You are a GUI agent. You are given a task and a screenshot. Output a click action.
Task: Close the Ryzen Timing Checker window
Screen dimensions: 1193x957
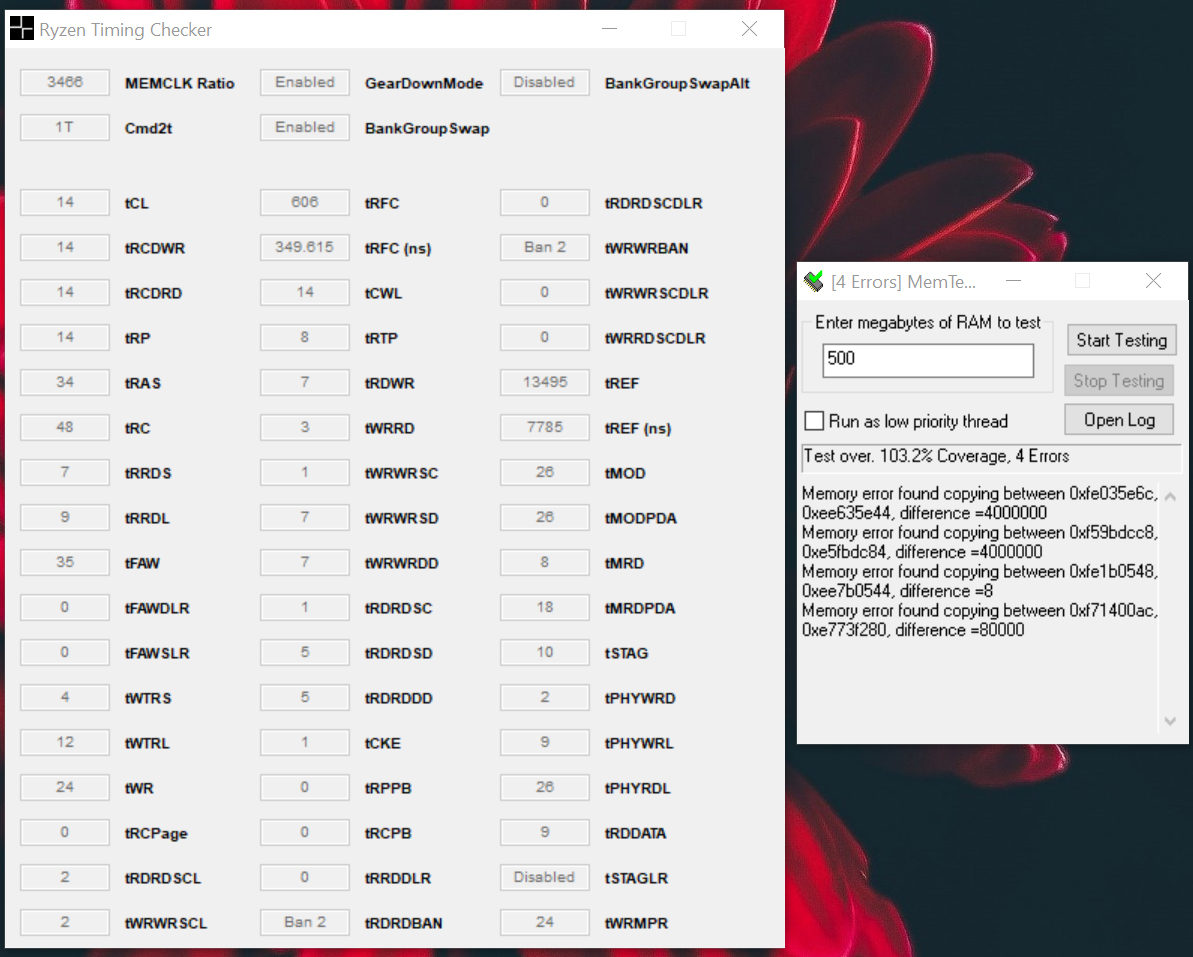tap(749, 29)
